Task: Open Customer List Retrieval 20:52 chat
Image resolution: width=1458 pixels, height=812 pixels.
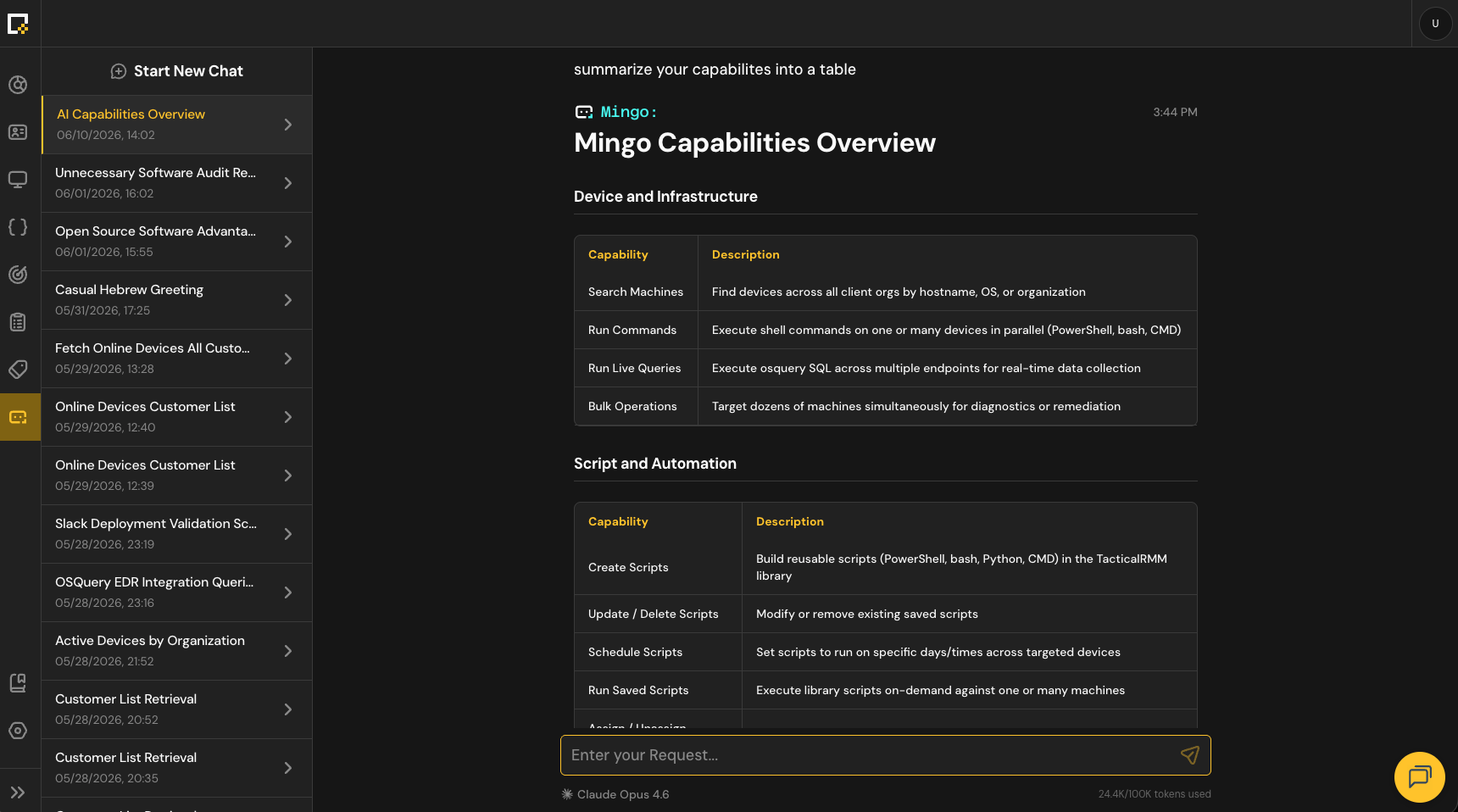Action: (177, 709)
